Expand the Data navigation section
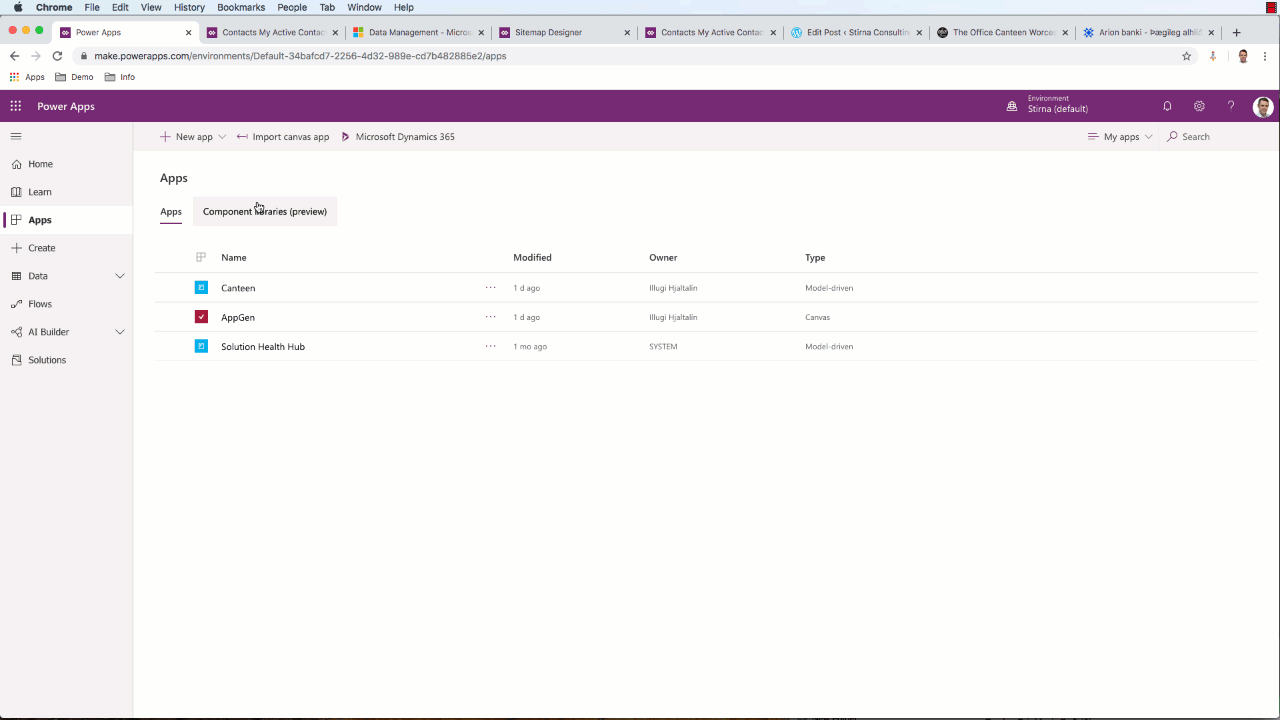This screenshot has height=720, width=1280. point(120,276)
